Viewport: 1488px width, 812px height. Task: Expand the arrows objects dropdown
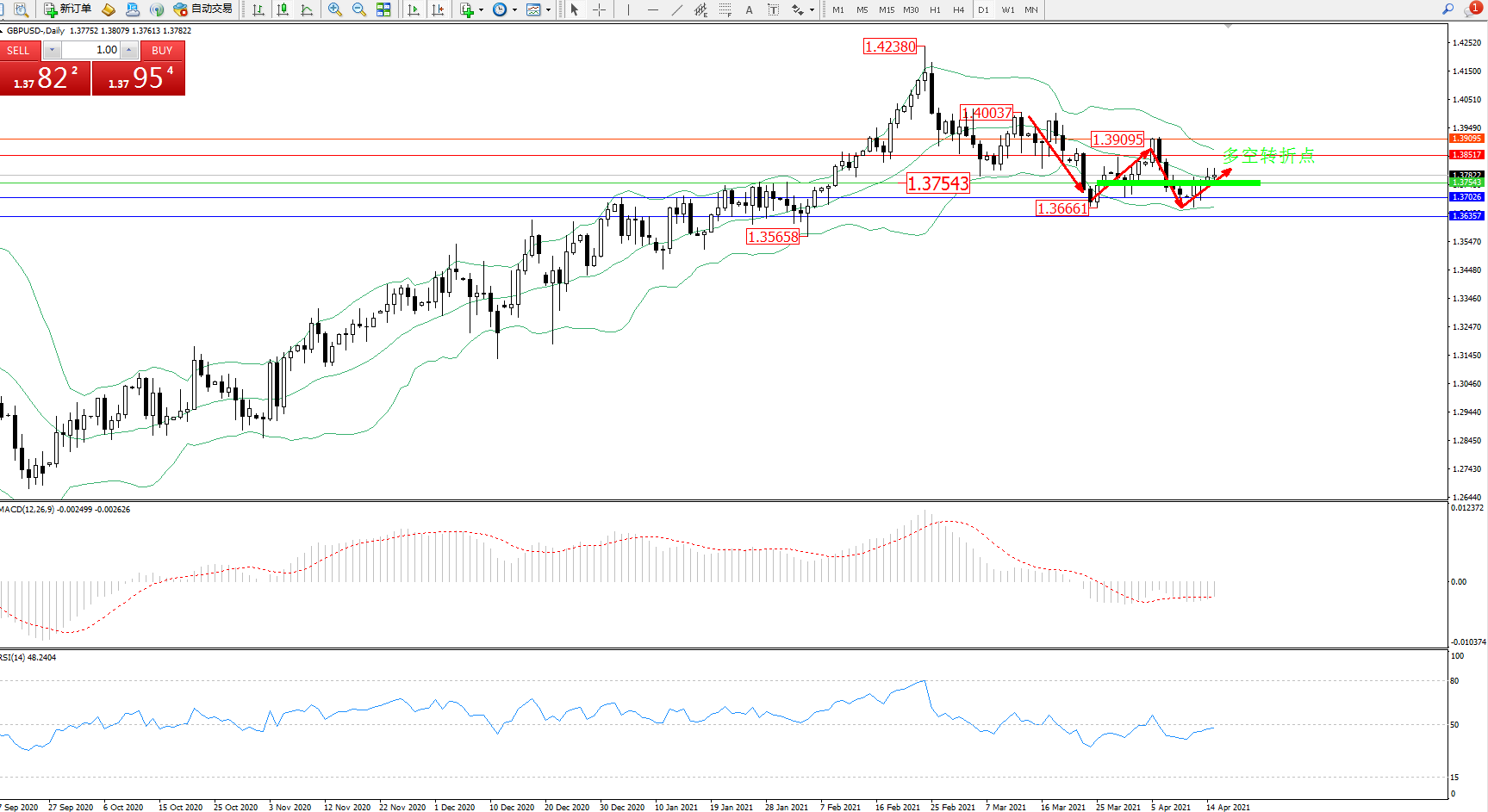pyautogui.click(x=812, y=10)
